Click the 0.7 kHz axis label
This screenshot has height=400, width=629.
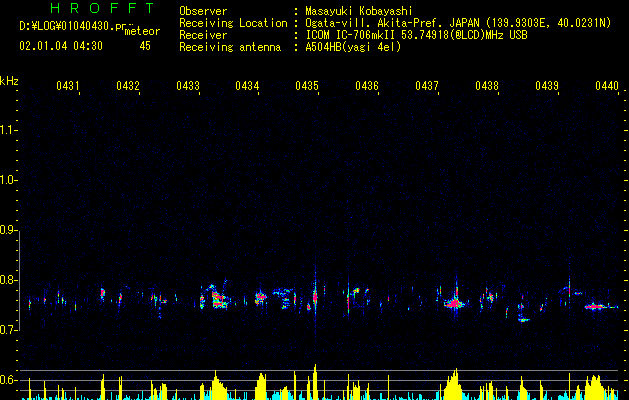point(8,330)
